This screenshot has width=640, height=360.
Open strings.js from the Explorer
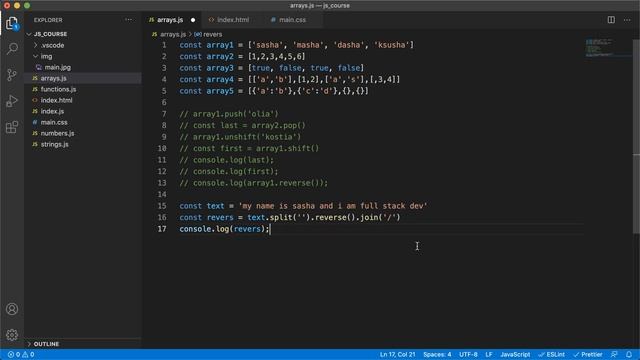coord(83,144)
